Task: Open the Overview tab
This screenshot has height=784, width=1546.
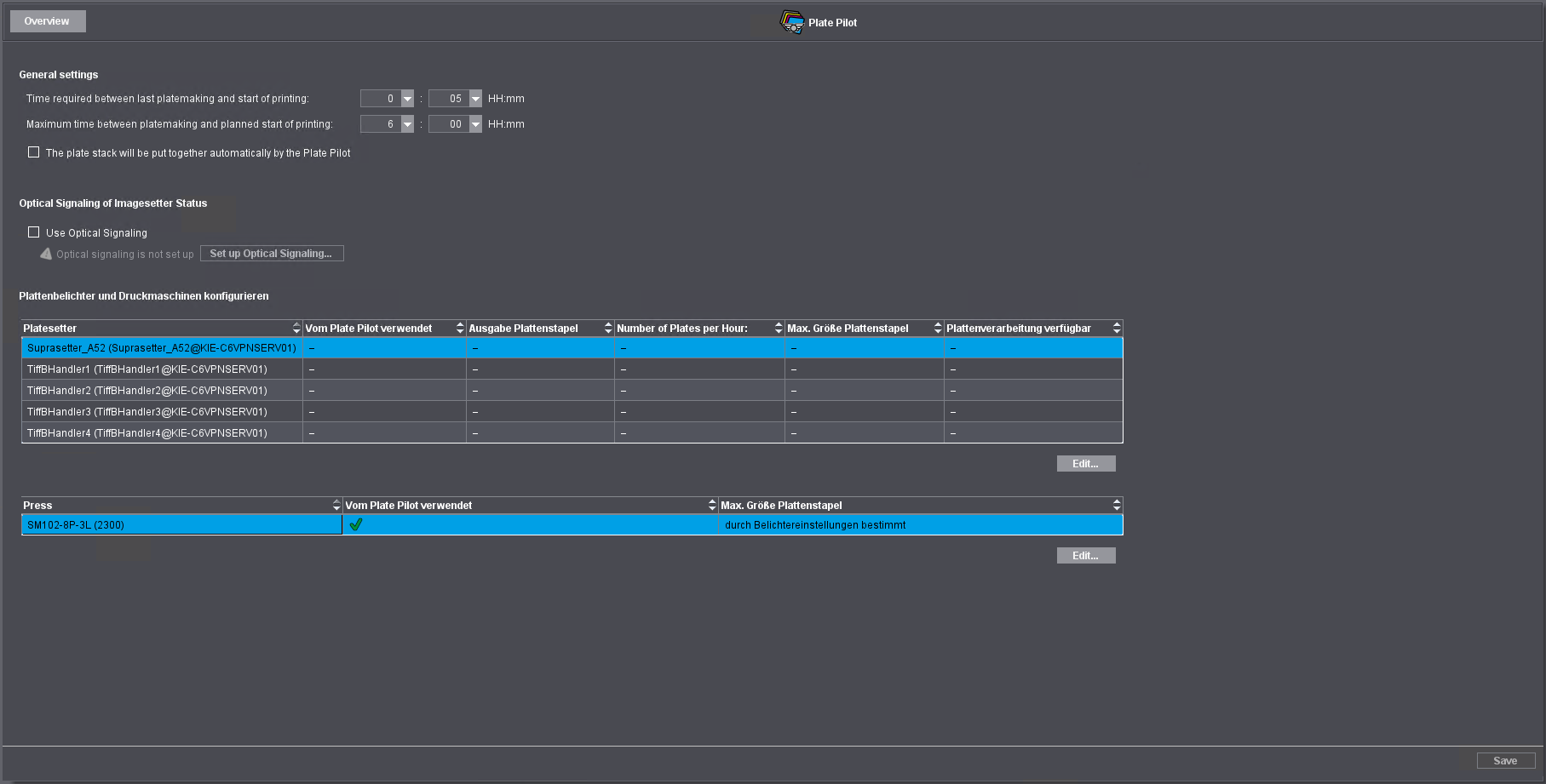Action: click(x=48, y=21)
